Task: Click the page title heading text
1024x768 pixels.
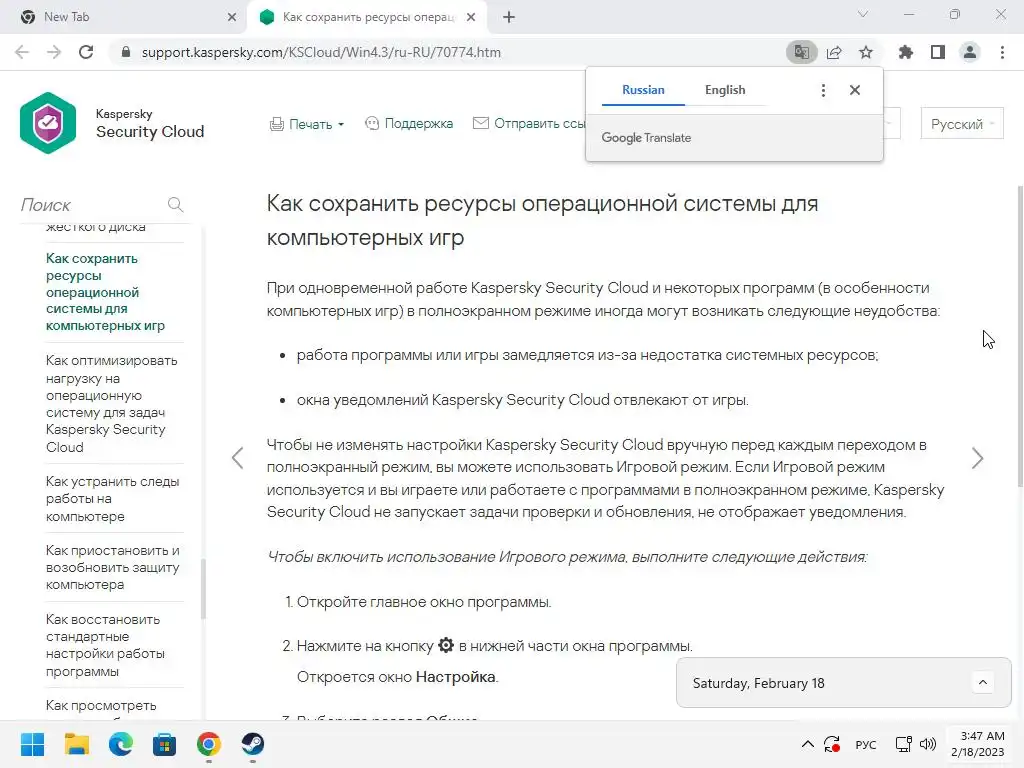Action: click(542, 220)
